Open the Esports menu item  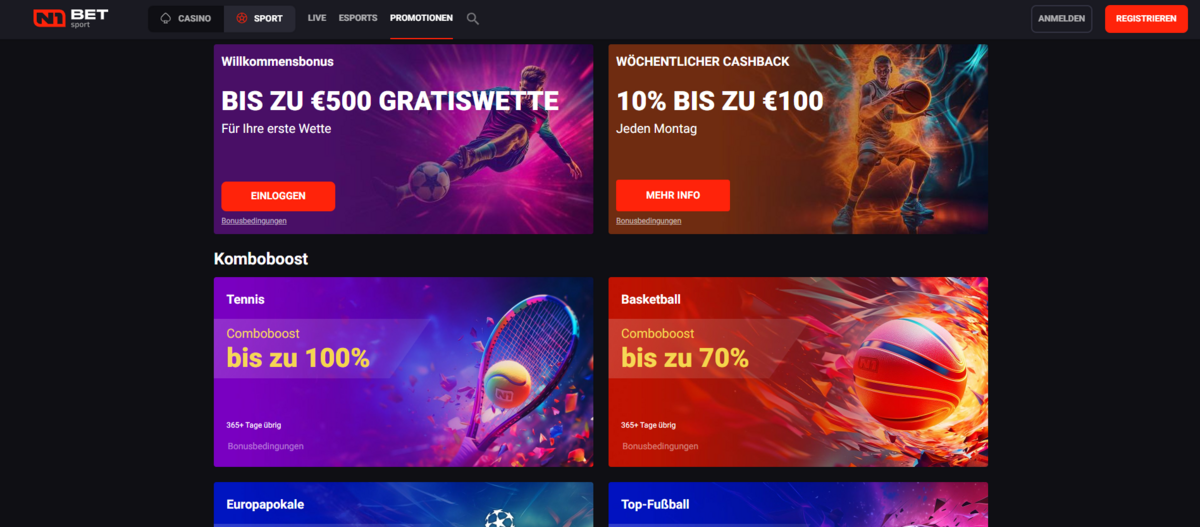click(358, 18)
